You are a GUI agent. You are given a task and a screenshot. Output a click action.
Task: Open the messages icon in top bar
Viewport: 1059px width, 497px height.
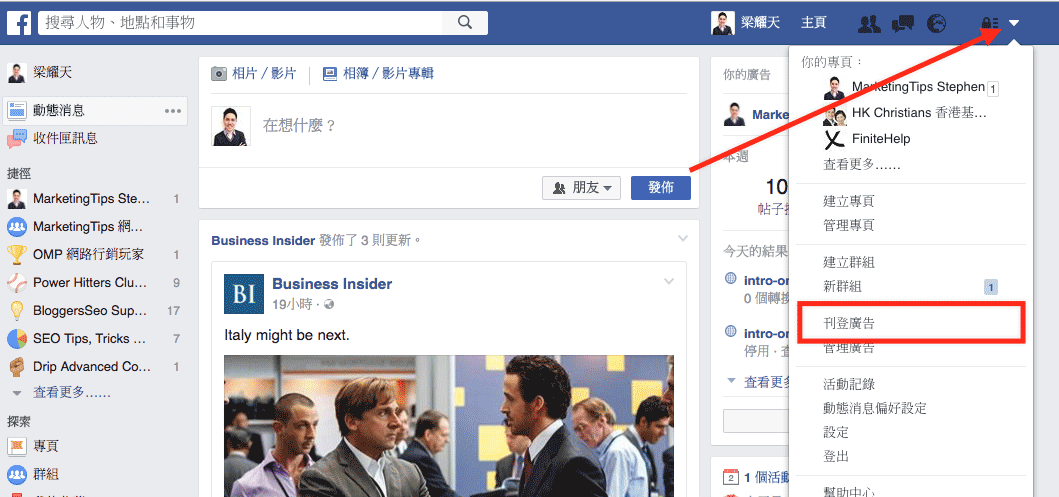pyautogui.click(x=902, y=24)
